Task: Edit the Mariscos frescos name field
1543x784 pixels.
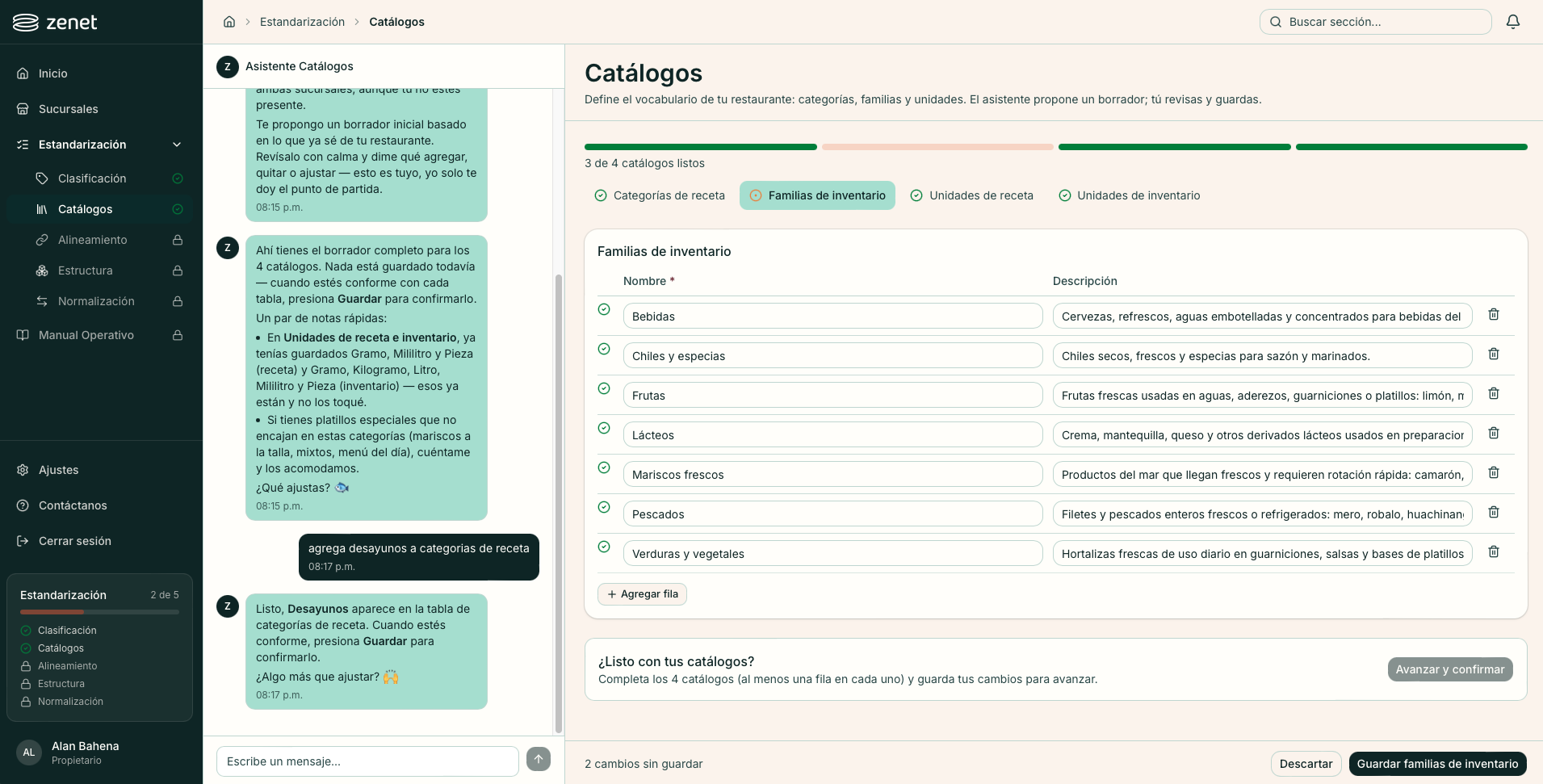Action: pos(832,474)
